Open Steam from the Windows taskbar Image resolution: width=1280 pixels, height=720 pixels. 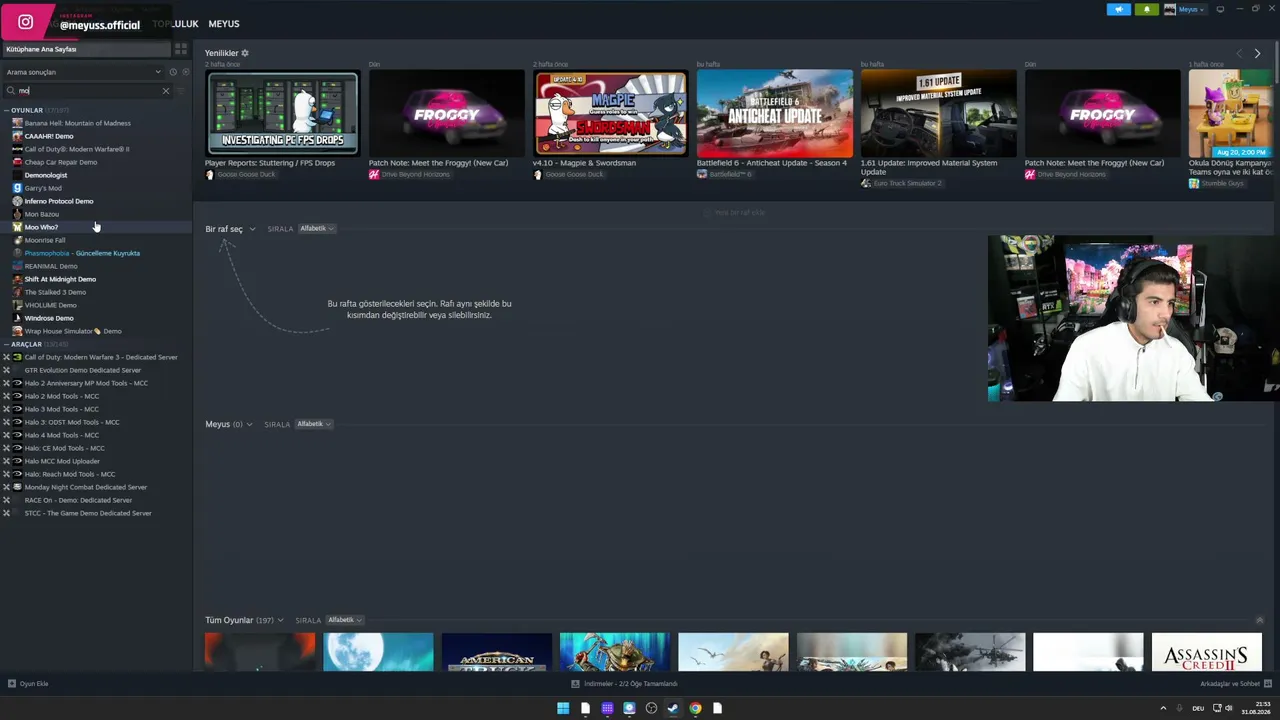673,708
